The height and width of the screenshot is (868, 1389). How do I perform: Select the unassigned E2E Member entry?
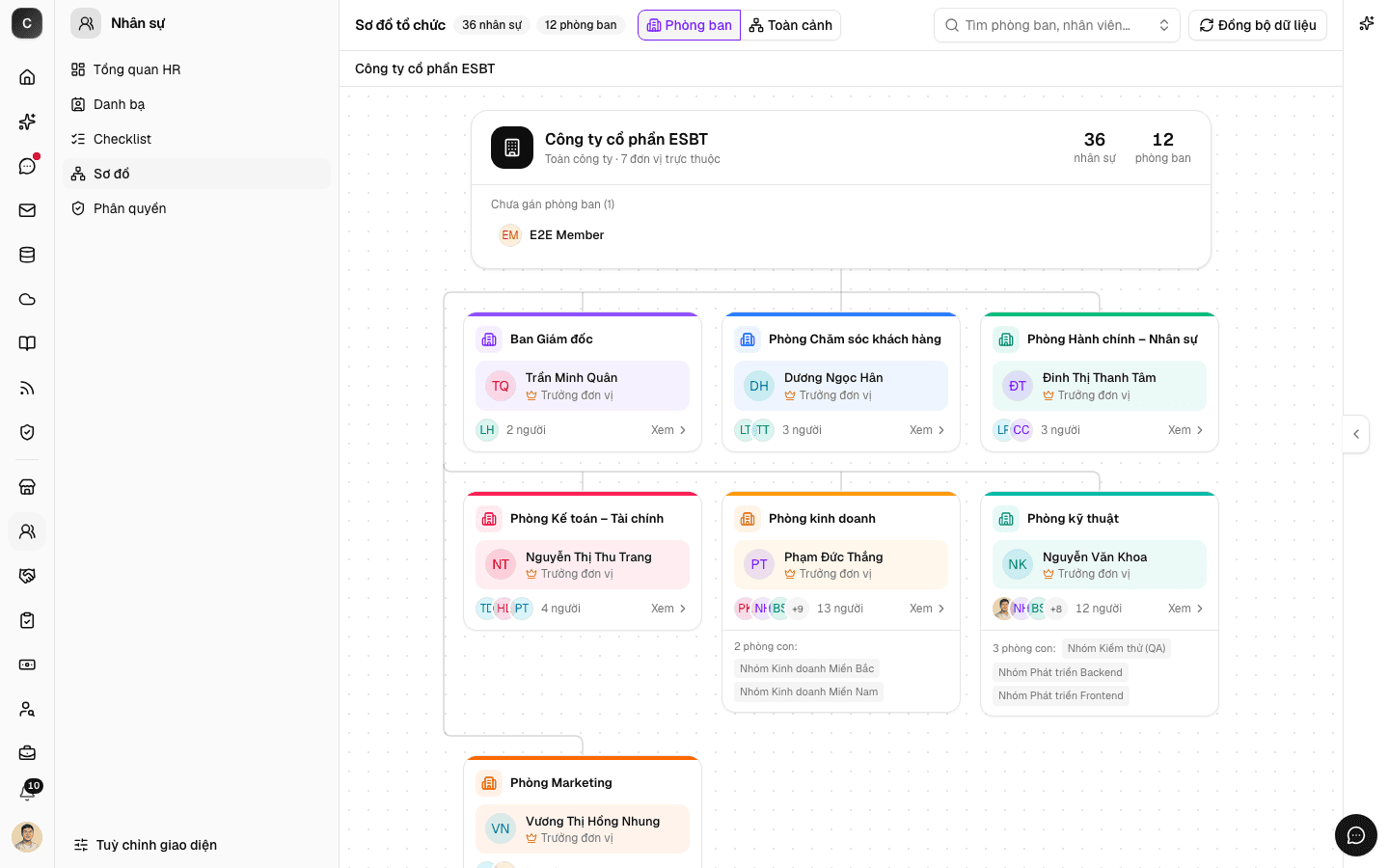(x=552, y=235)
